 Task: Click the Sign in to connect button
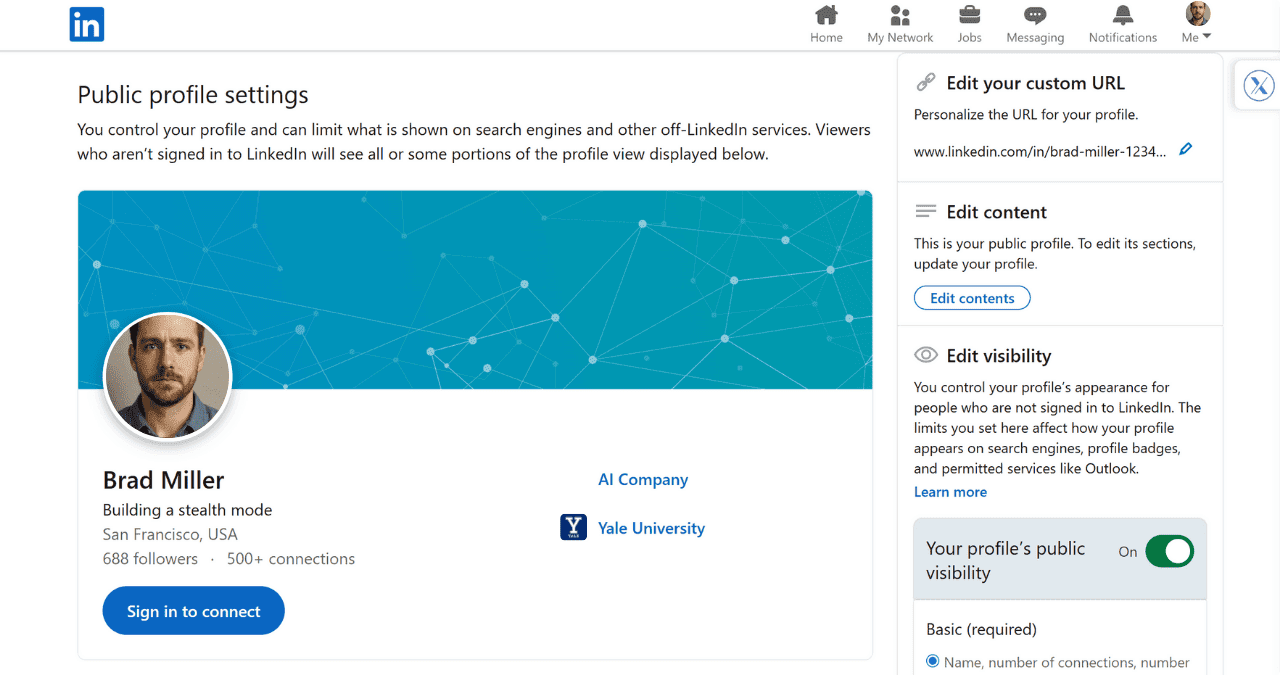[193, 610]
